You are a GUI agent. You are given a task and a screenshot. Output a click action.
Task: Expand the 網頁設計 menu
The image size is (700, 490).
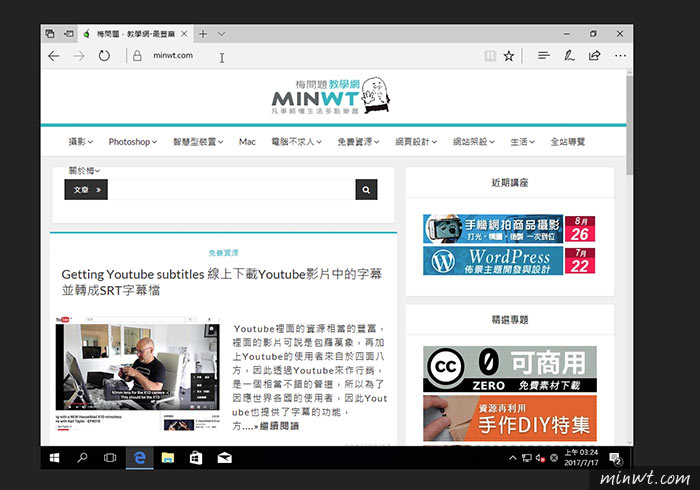(x=416, y=141)
